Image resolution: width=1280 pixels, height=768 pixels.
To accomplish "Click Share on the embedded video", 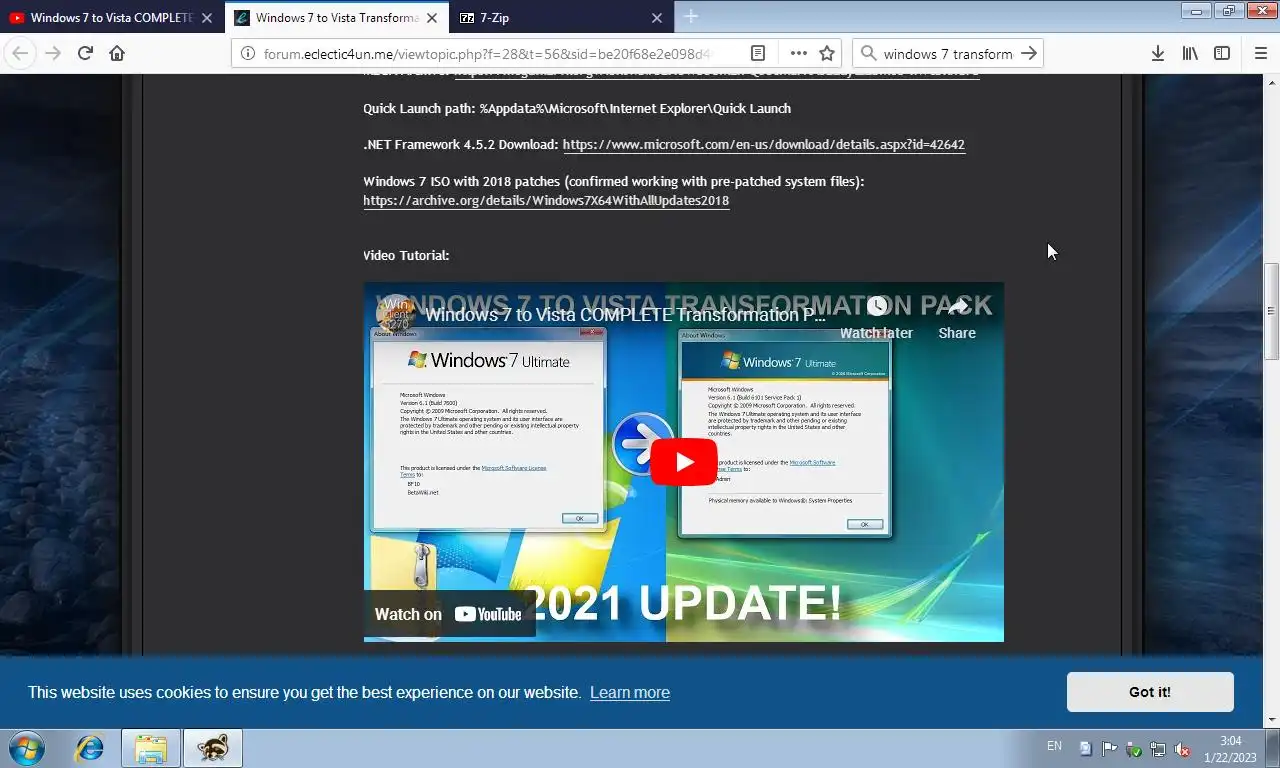I will [x=957, y=318].
